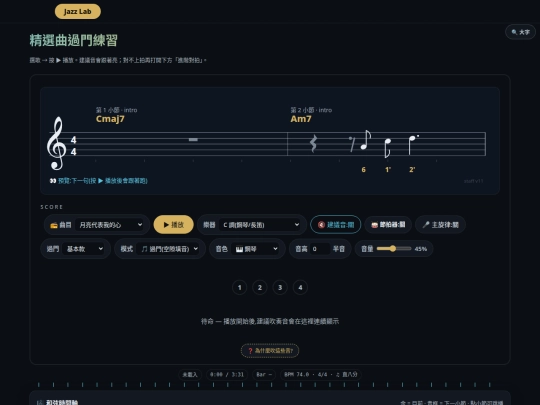Toggle the 節拍器 metronome button
Screen dimensions: 540x405
tap(388, 225)
